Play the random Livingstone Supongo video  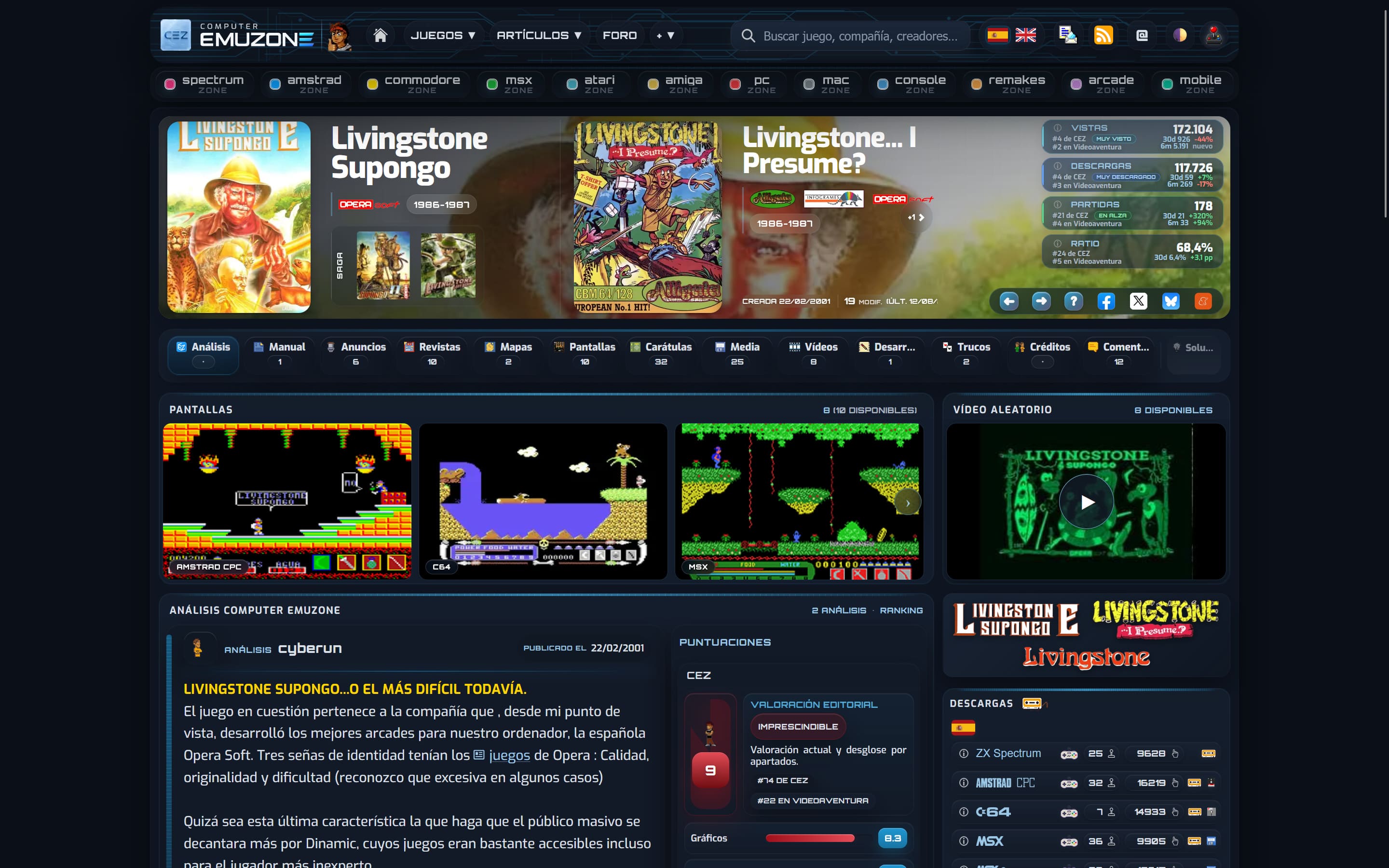(1086, 502)
